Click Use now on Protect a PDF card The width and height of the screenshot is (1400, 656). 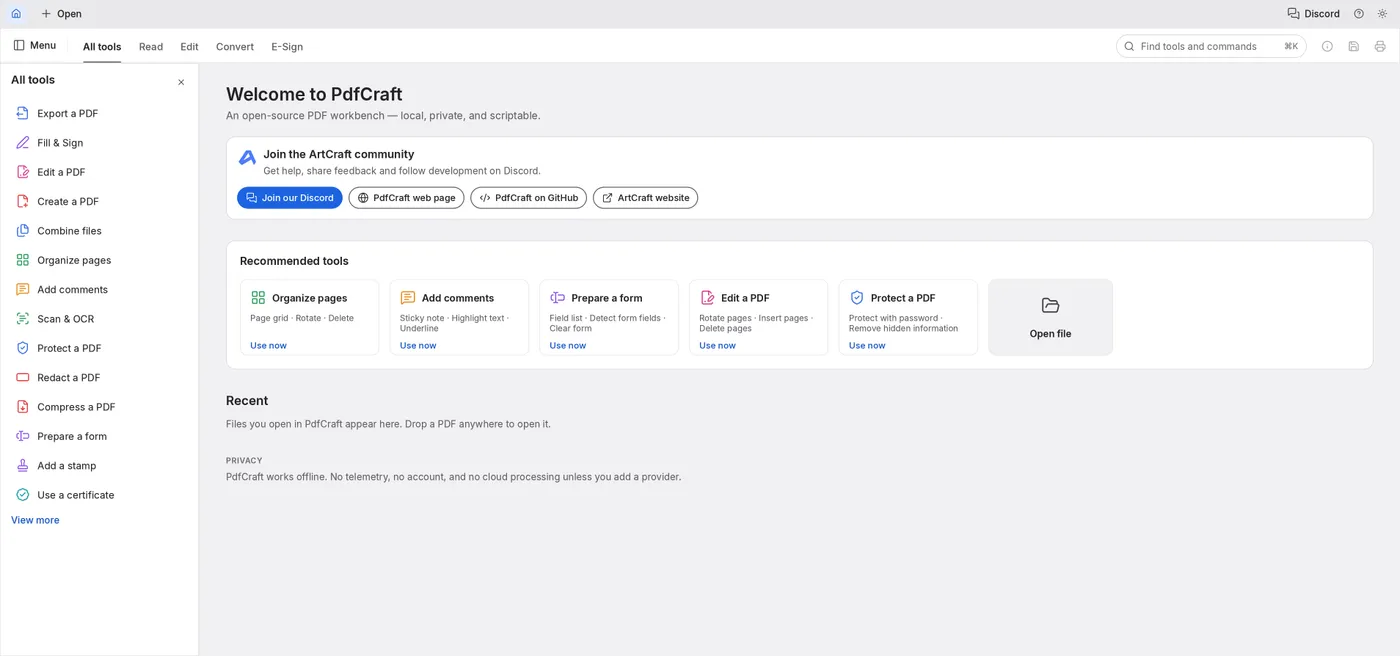(x=867, y=346)
